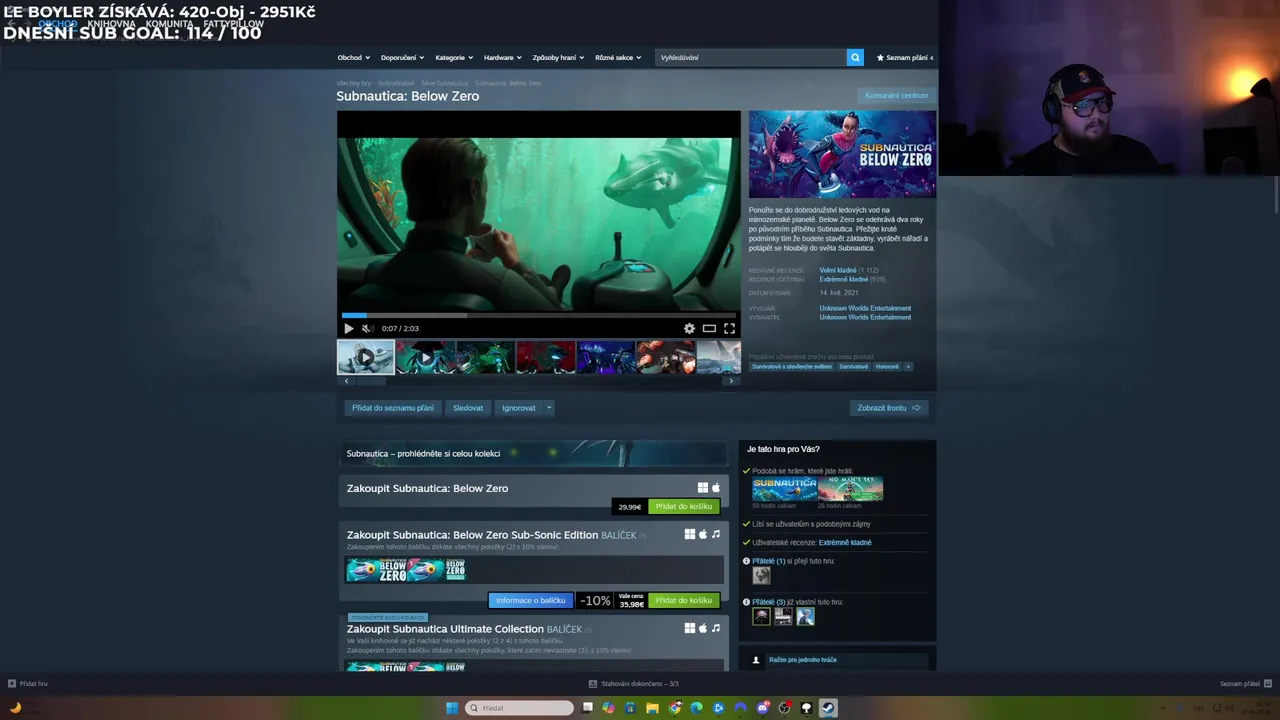Click friend avatar who wants this game
This screenshot has width=1280, height=720.
tap(762, 576)
